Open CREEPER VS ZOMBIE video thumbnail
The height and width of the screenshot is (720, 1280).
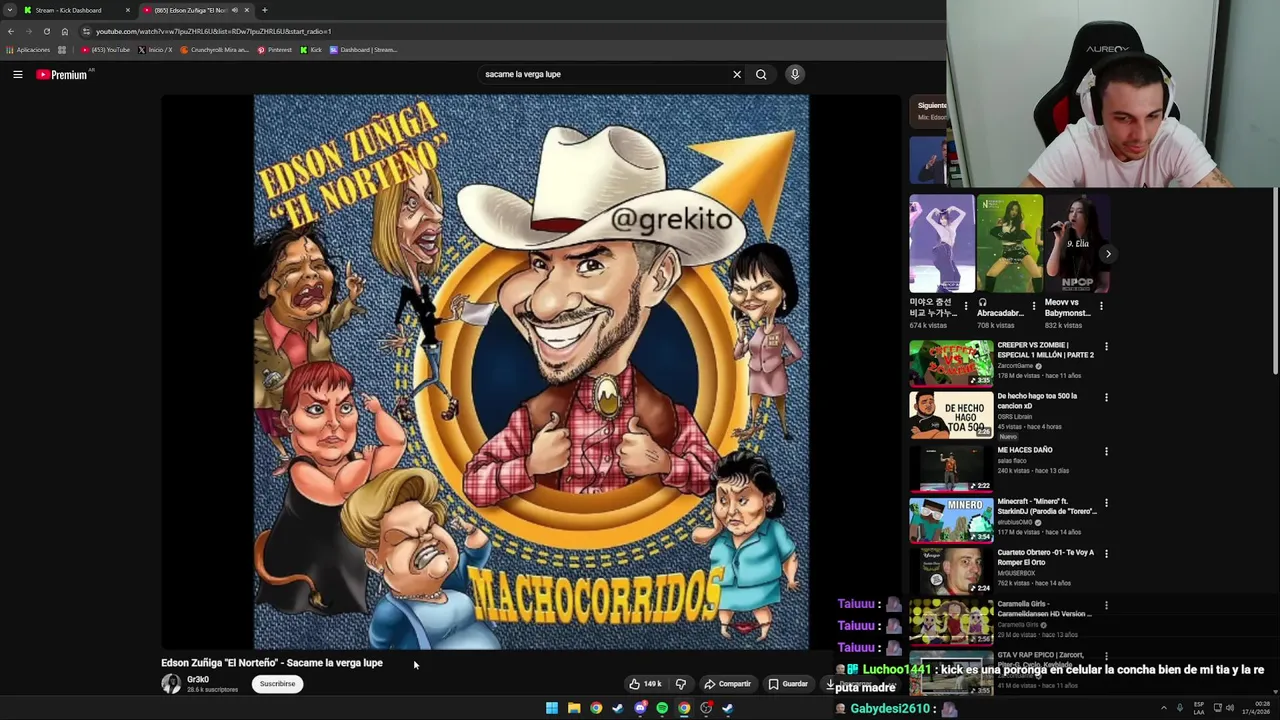click(x=951, y=363)
